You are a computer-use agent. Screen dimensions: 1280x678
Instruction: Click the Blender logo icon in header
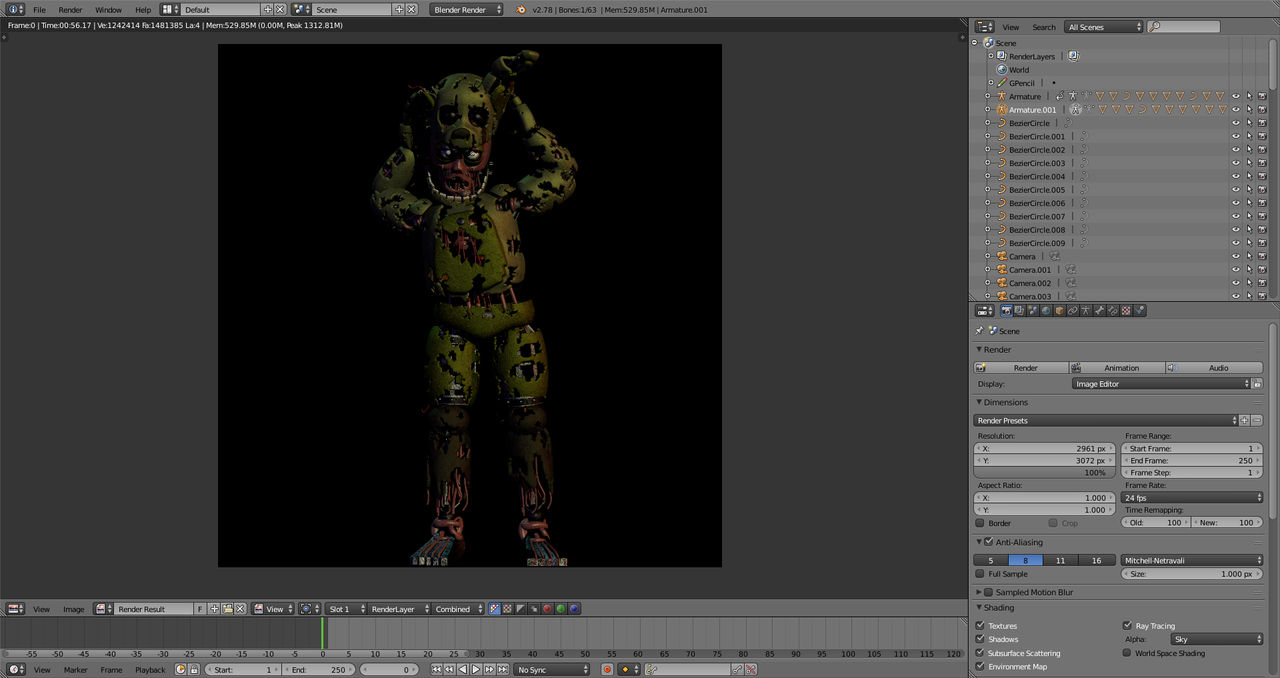(520, 9)
